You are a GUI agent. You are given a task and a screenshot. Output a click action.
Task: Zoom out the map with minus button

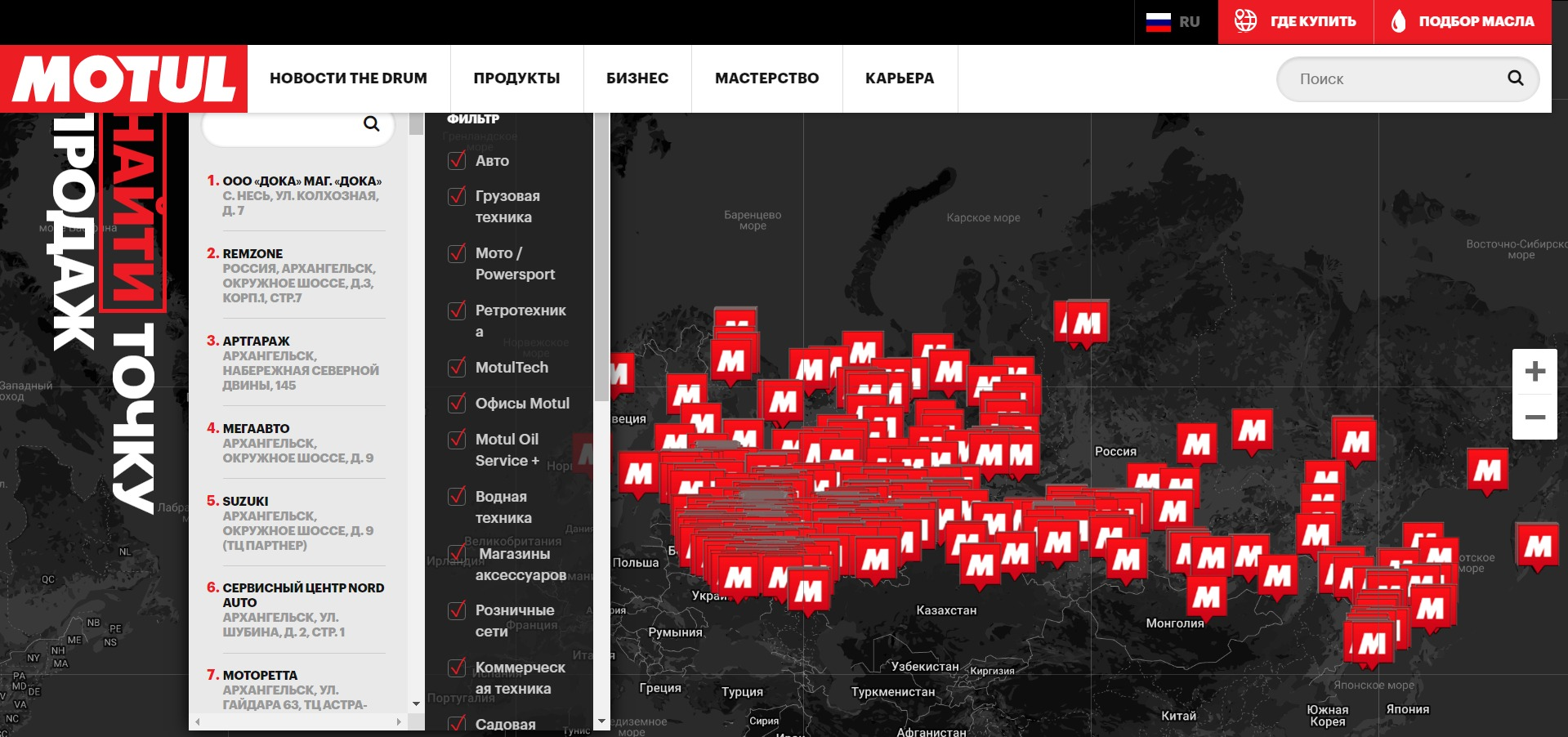1534,418
